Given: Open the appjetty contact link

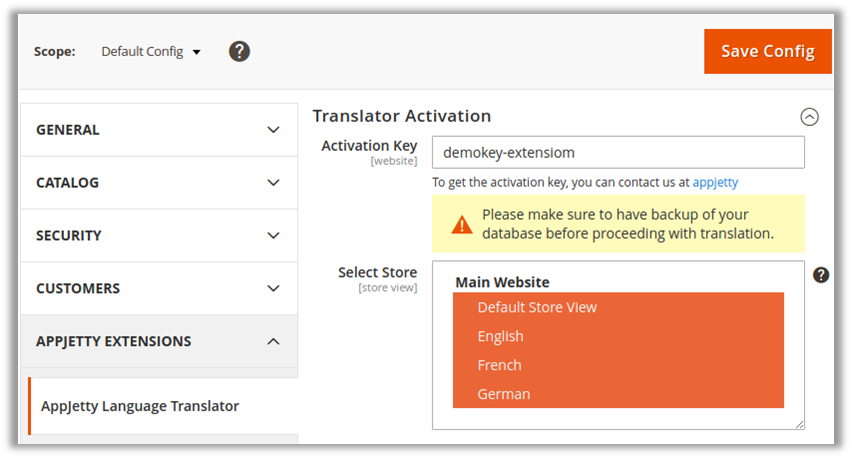Looking at the screenshot, I should pos(715,182).
